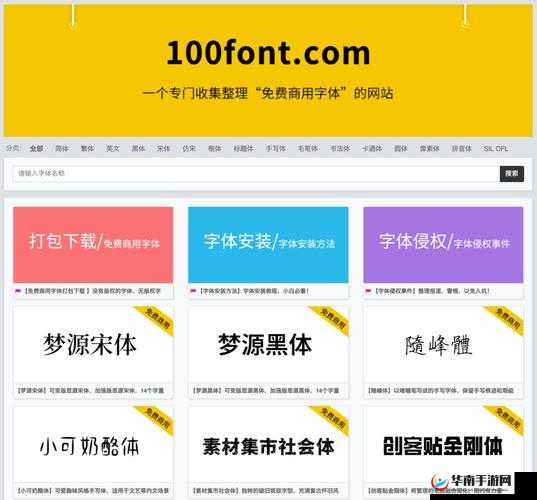Open the 英文 font category

113,148
